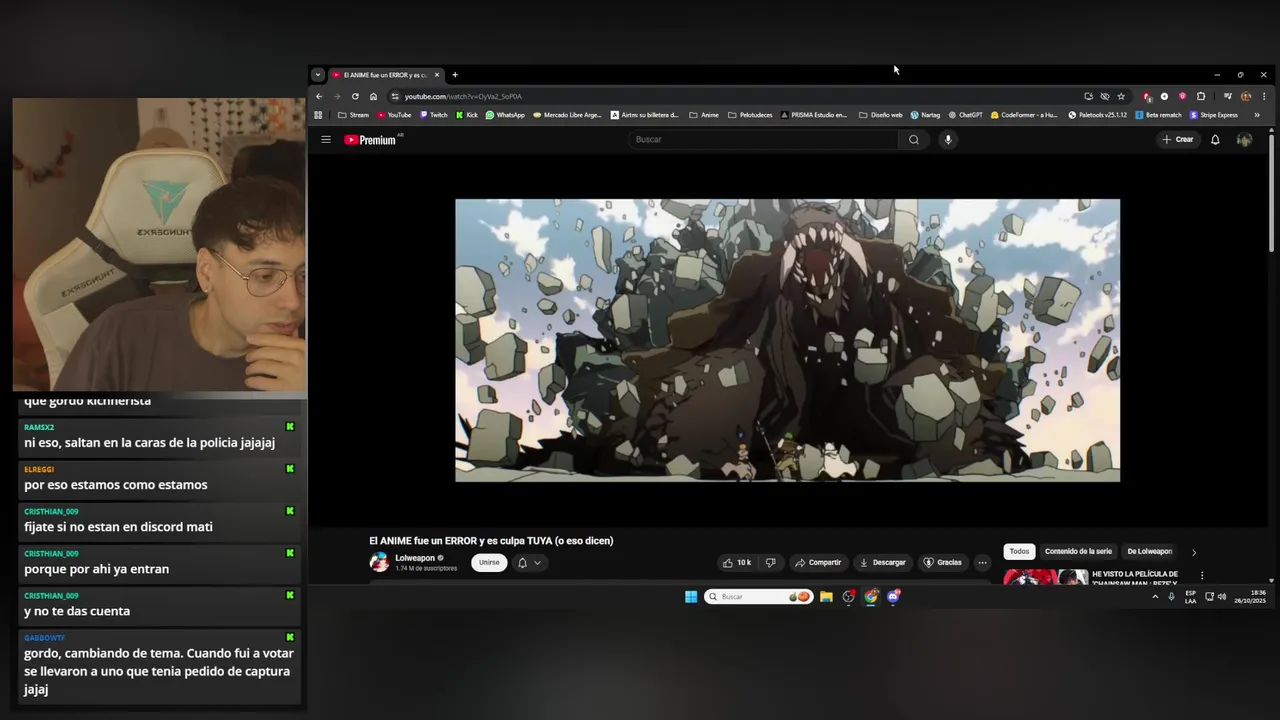
Task: Open the YouTube bookmark
Action: pyautogui.click(x=394, y=115)
